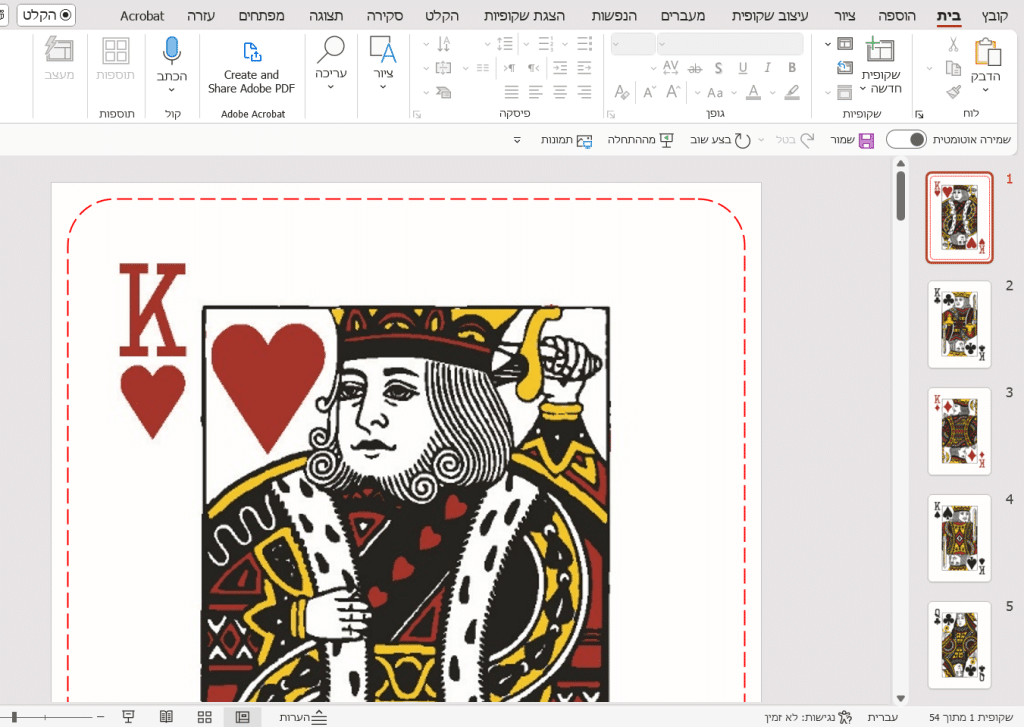The width and height of the screenshot is (1024, 727).
Task: Open the File (קובץ) tab
Action: coord(995,16)
